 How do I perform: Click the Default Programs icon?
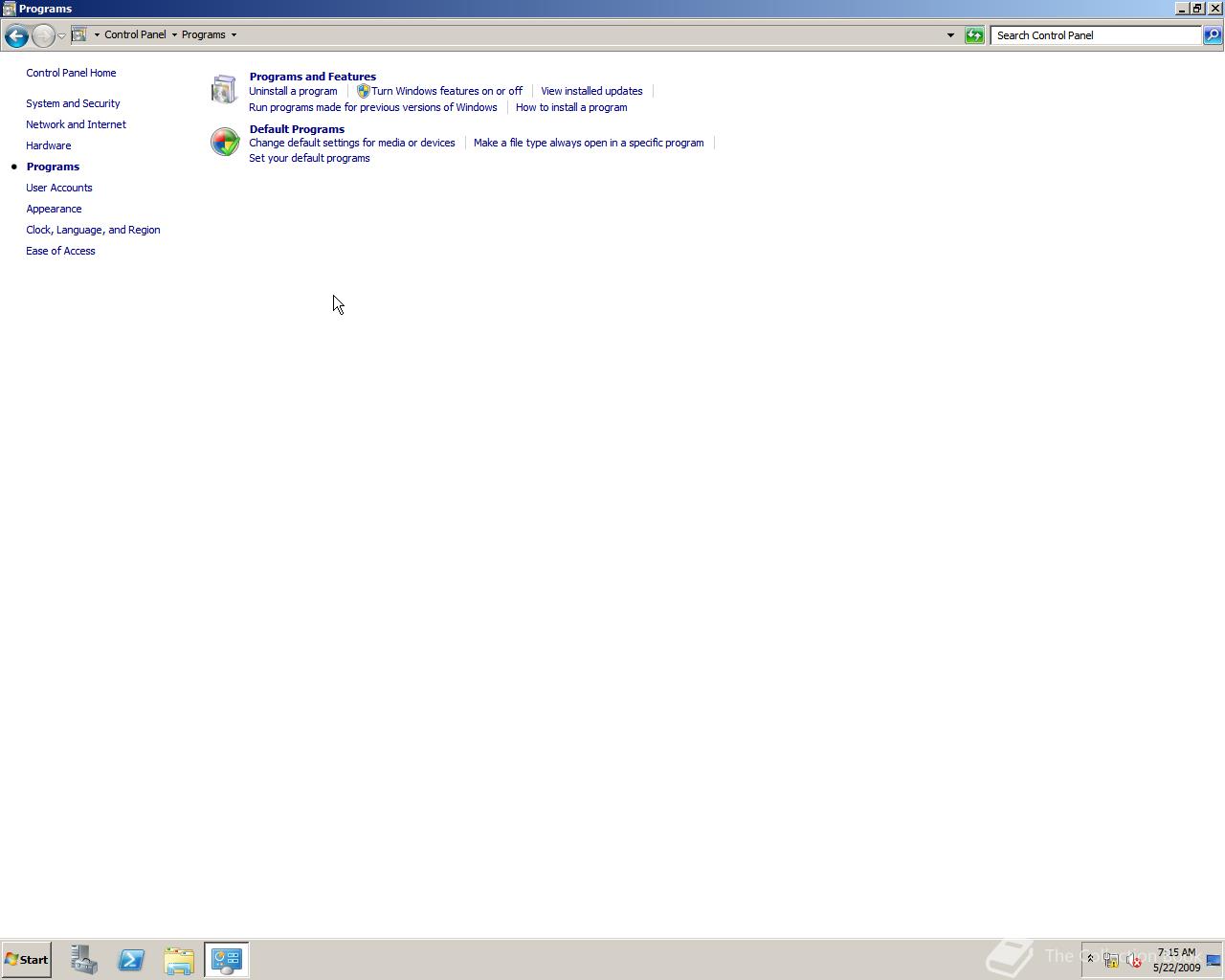(225, 142)
